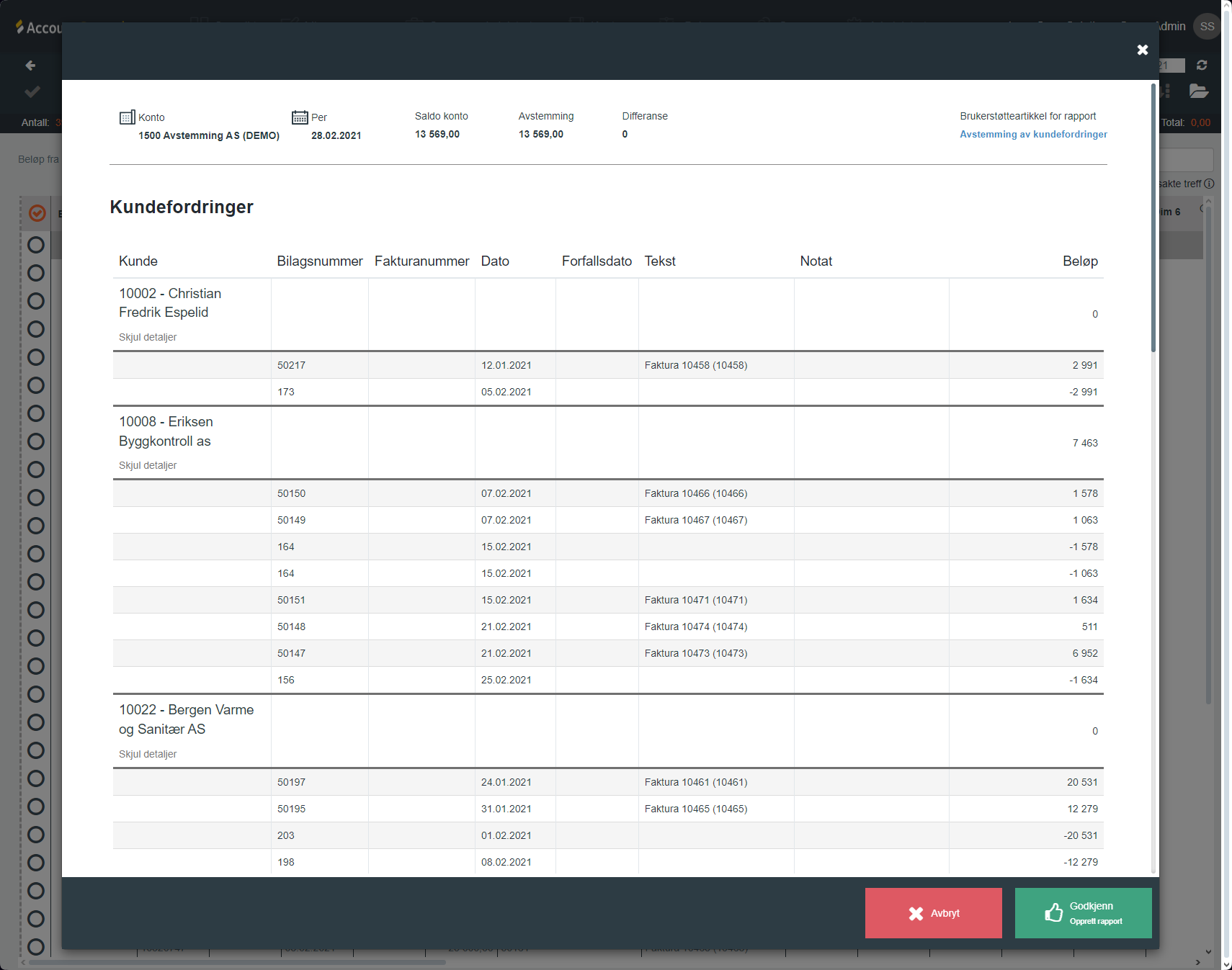Click the info icon beside 'akte treff'
This screenshot has height=970, width=1232.
(x=1209, y=184)
